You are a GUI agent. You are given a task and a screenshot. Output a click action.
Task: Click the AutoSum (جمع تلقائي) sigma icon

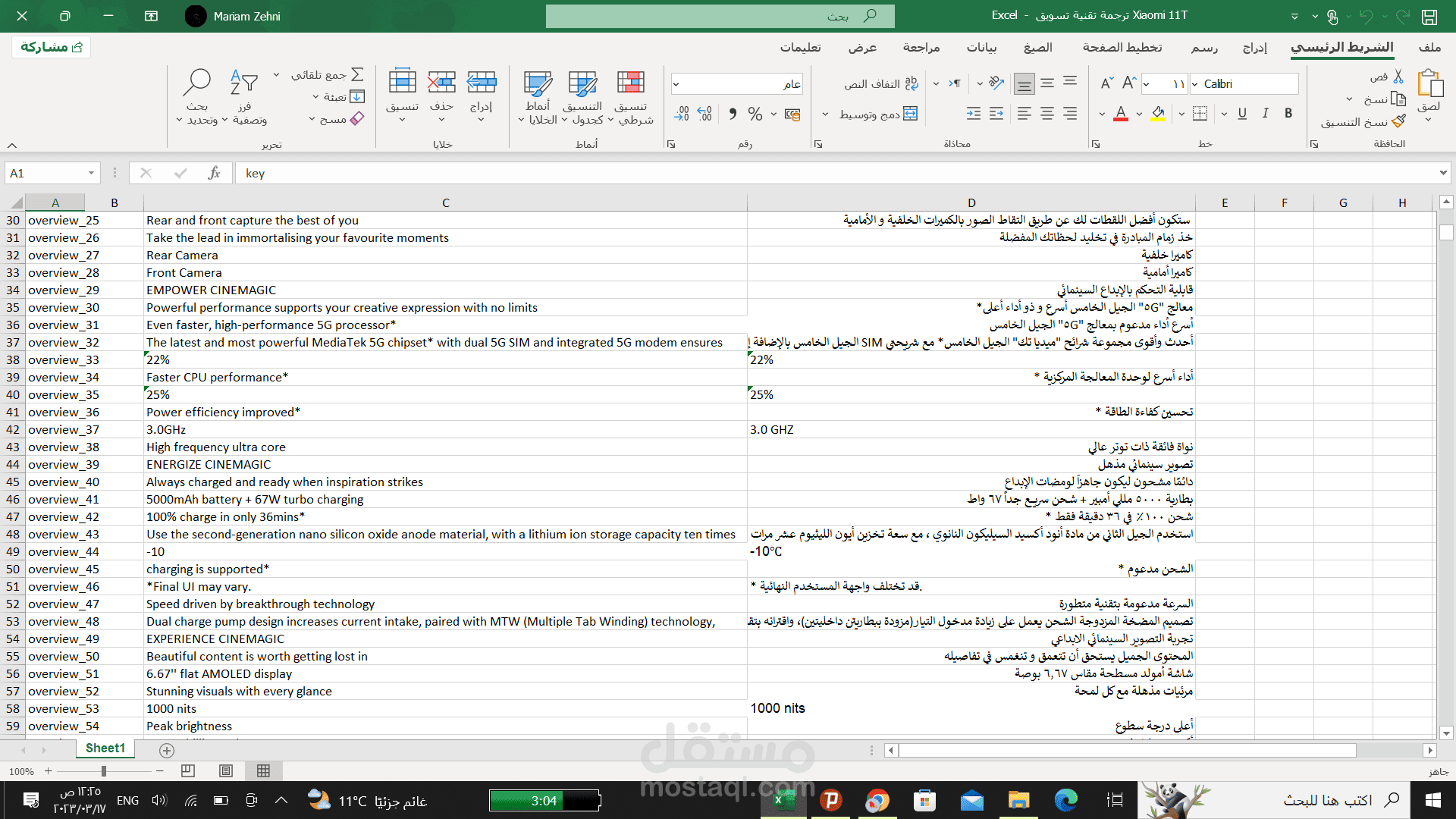[358, 74]
